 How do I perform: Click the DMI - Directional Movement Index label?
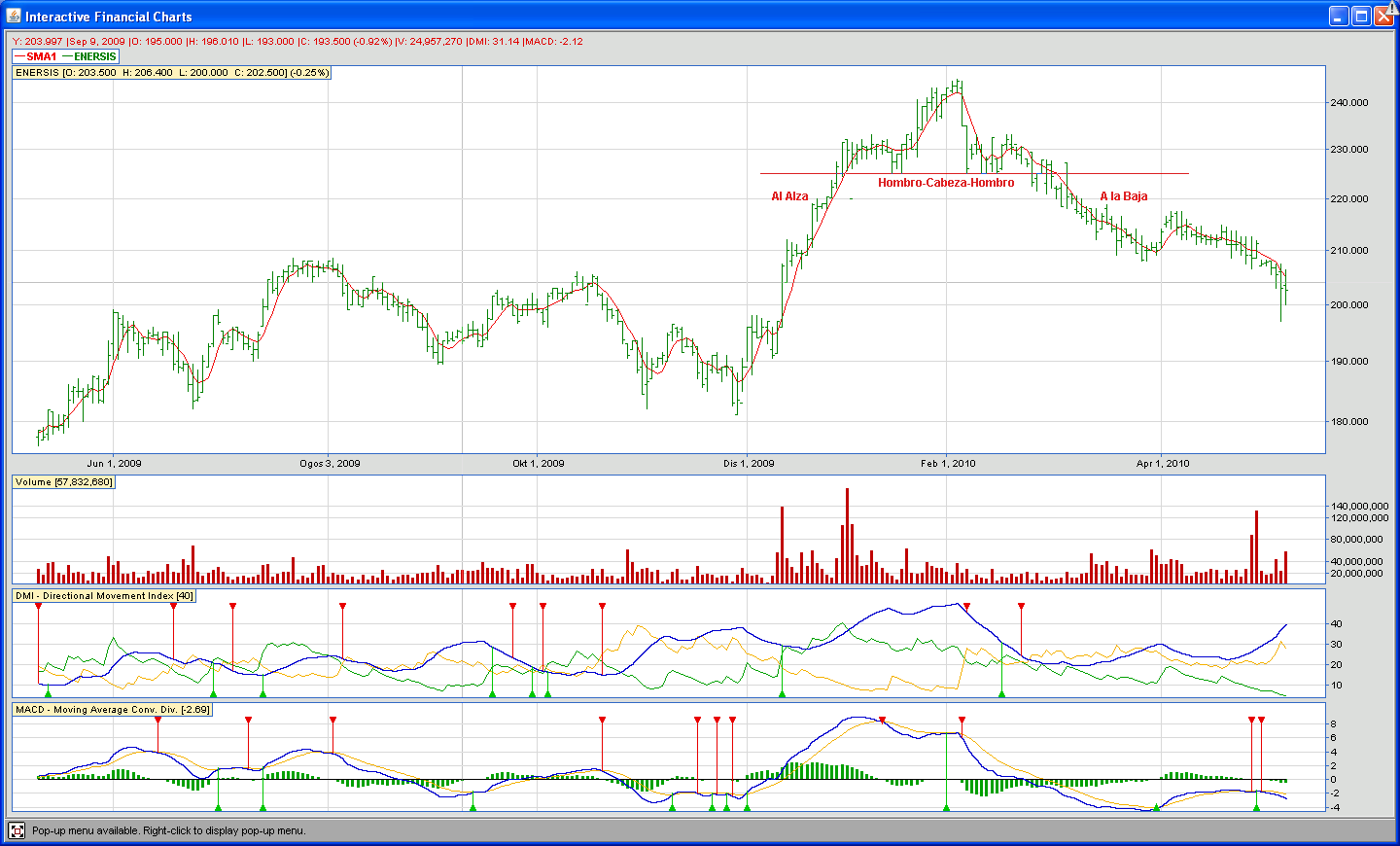click(x=105, y=596)
